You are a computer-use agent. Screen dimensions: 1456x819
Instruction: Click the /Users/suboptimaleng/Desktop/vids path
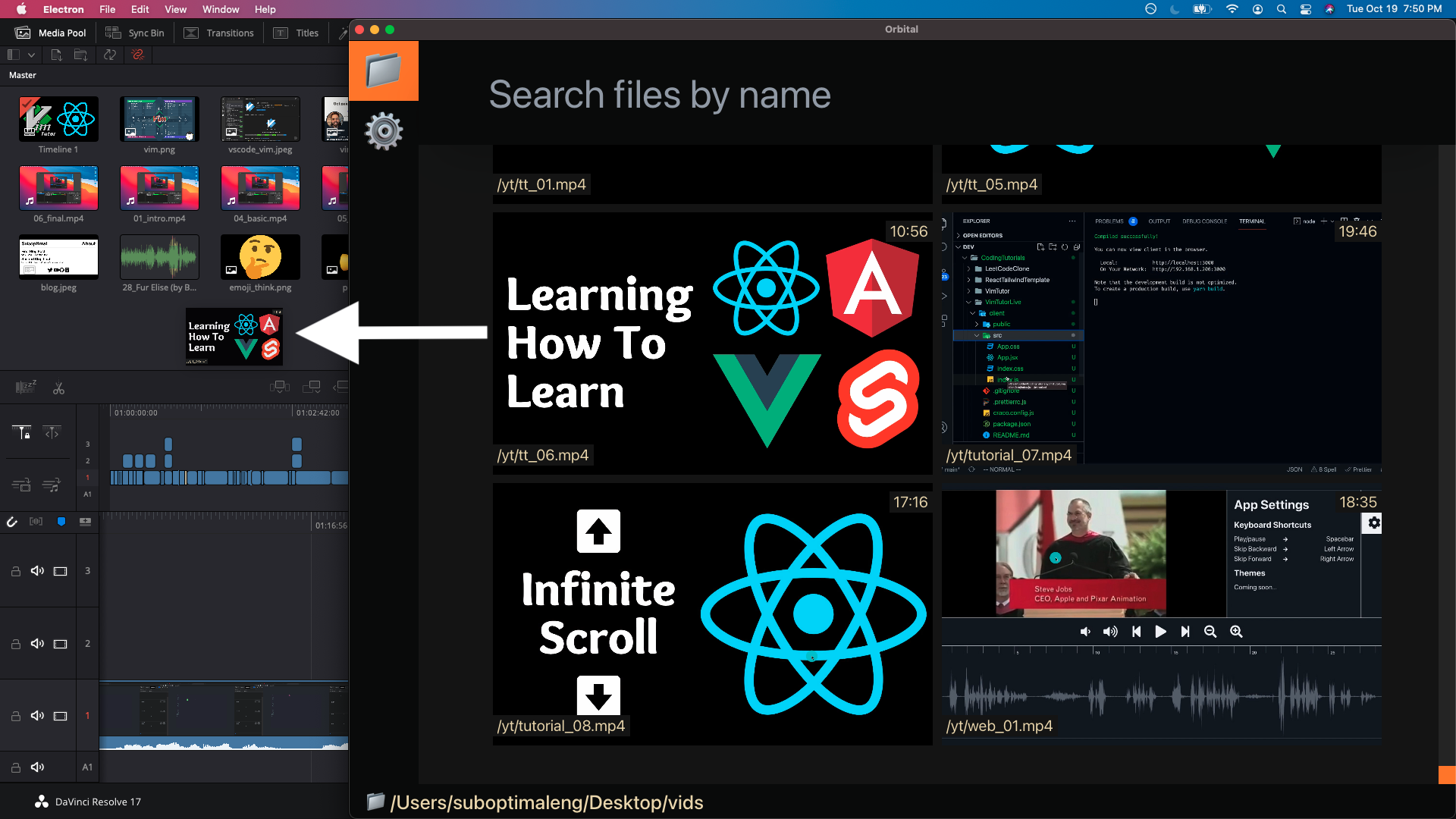pos(547,802)
